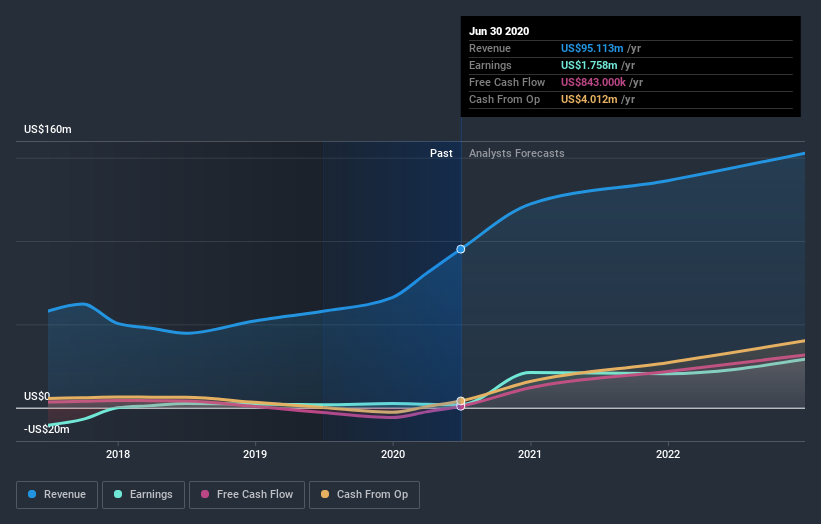Image resolution: width=821 pixels, height=524 pixels.
Task: Click the Free Cash Flow label in tooltip
Action: 507,82
